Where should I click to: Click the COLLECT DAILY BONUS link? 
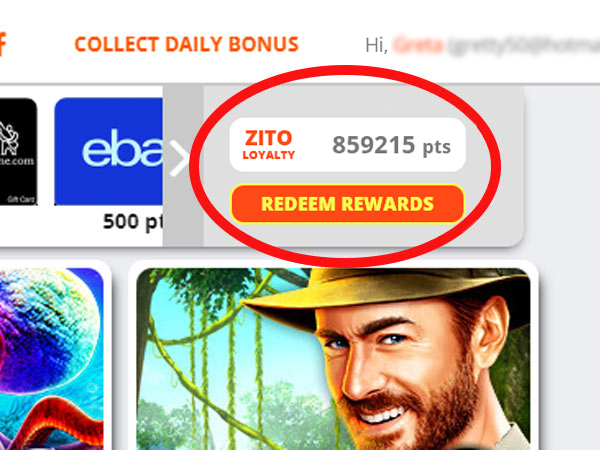[186, 44]
